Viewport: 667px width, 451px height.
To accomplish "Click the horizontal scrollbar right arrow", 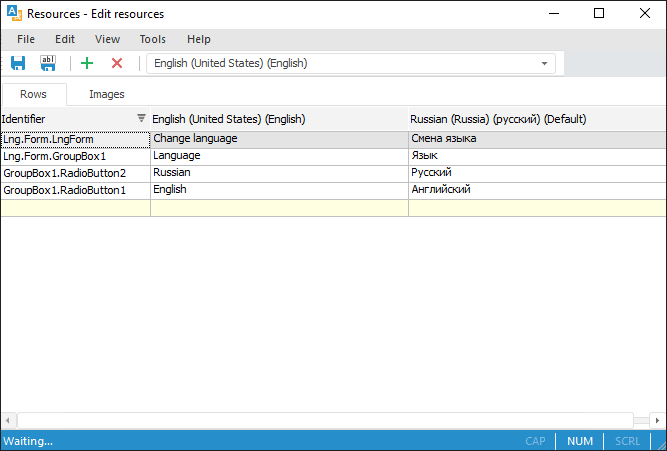I will point(658,419).
